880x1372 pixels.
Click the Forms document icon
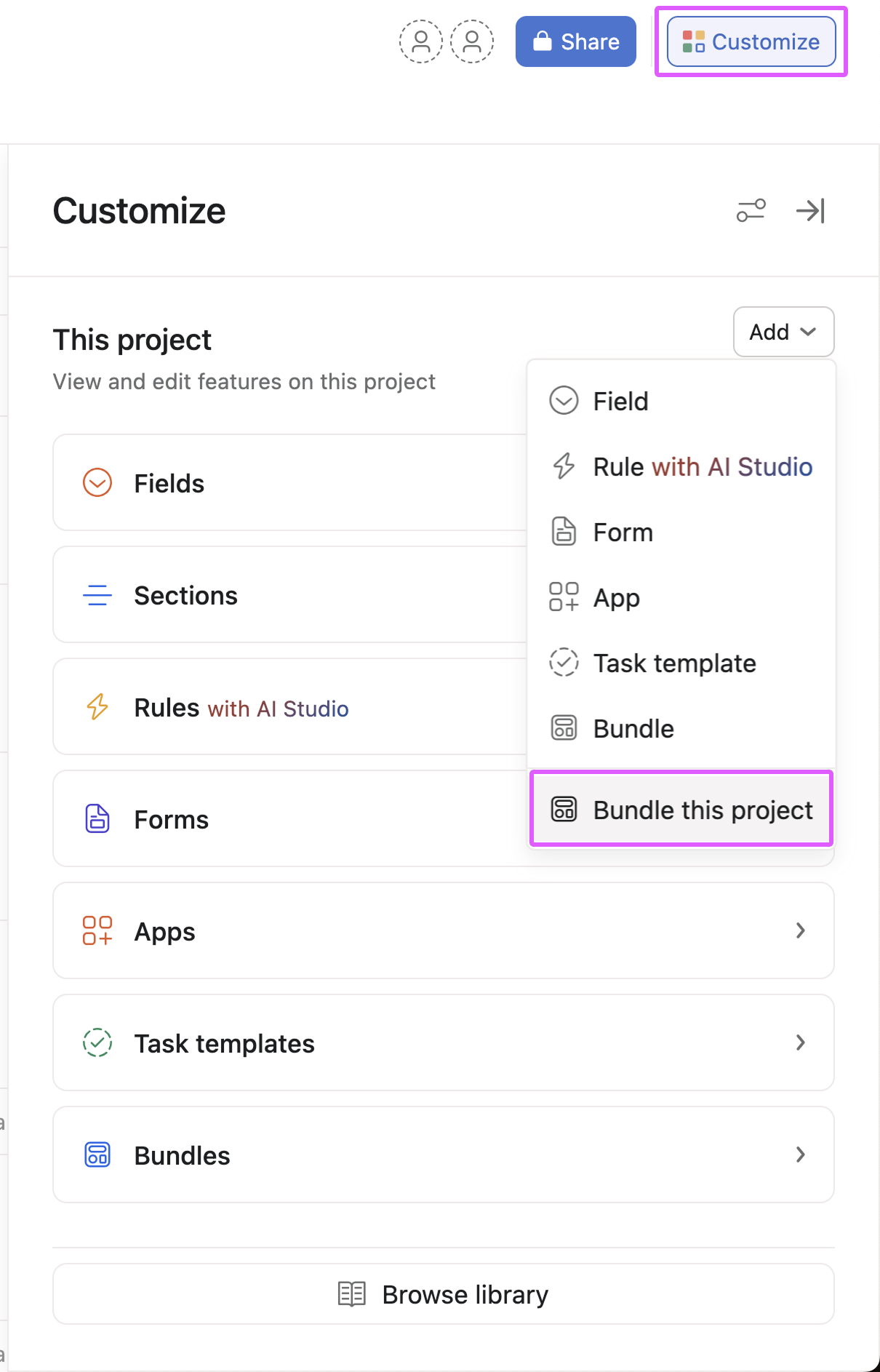click(x=97, y=818)
